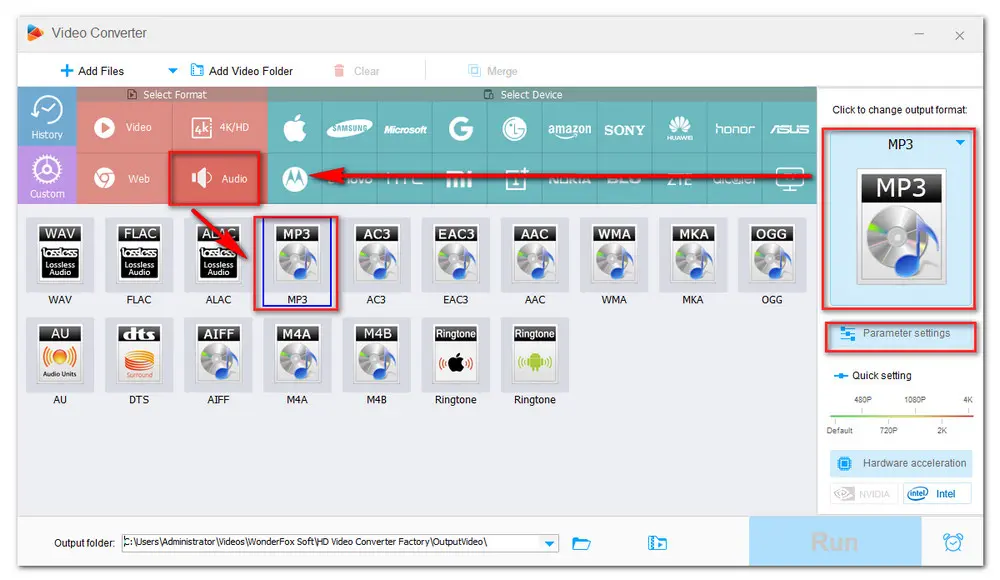Select the Android Ringtone format icon
The image size is (1000, 580).
click(534, 354)
